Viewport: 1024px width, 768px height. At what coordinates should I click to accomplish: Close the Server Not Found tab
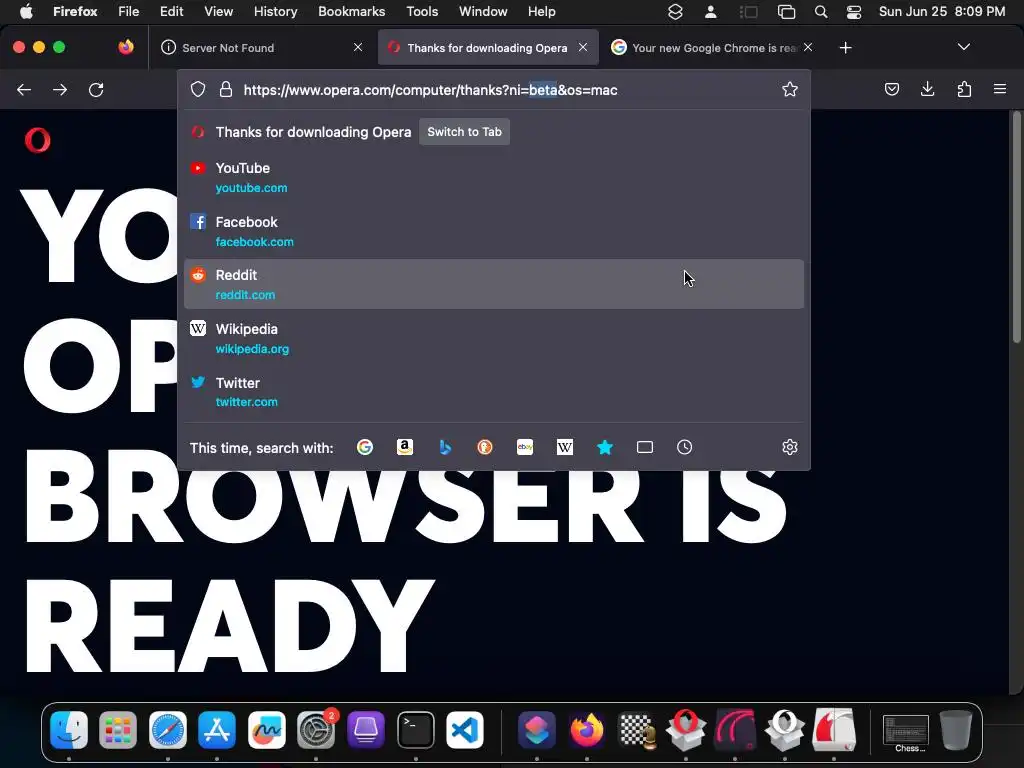(358, 47)
